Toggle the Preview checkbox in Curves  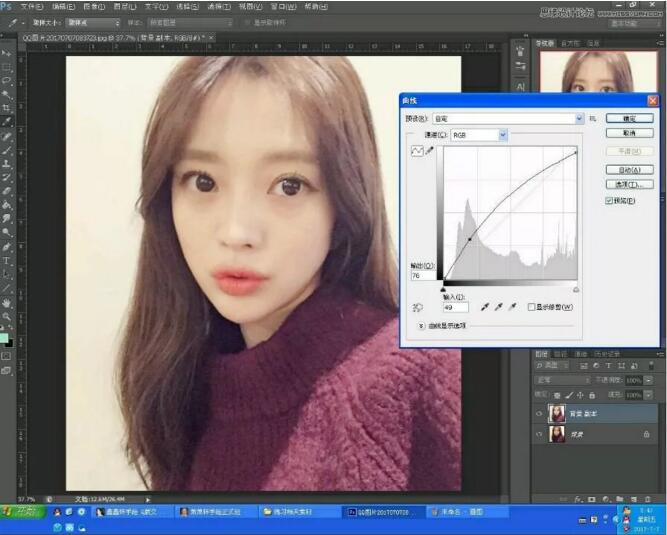pyautogui.click(x=609, y=200)
